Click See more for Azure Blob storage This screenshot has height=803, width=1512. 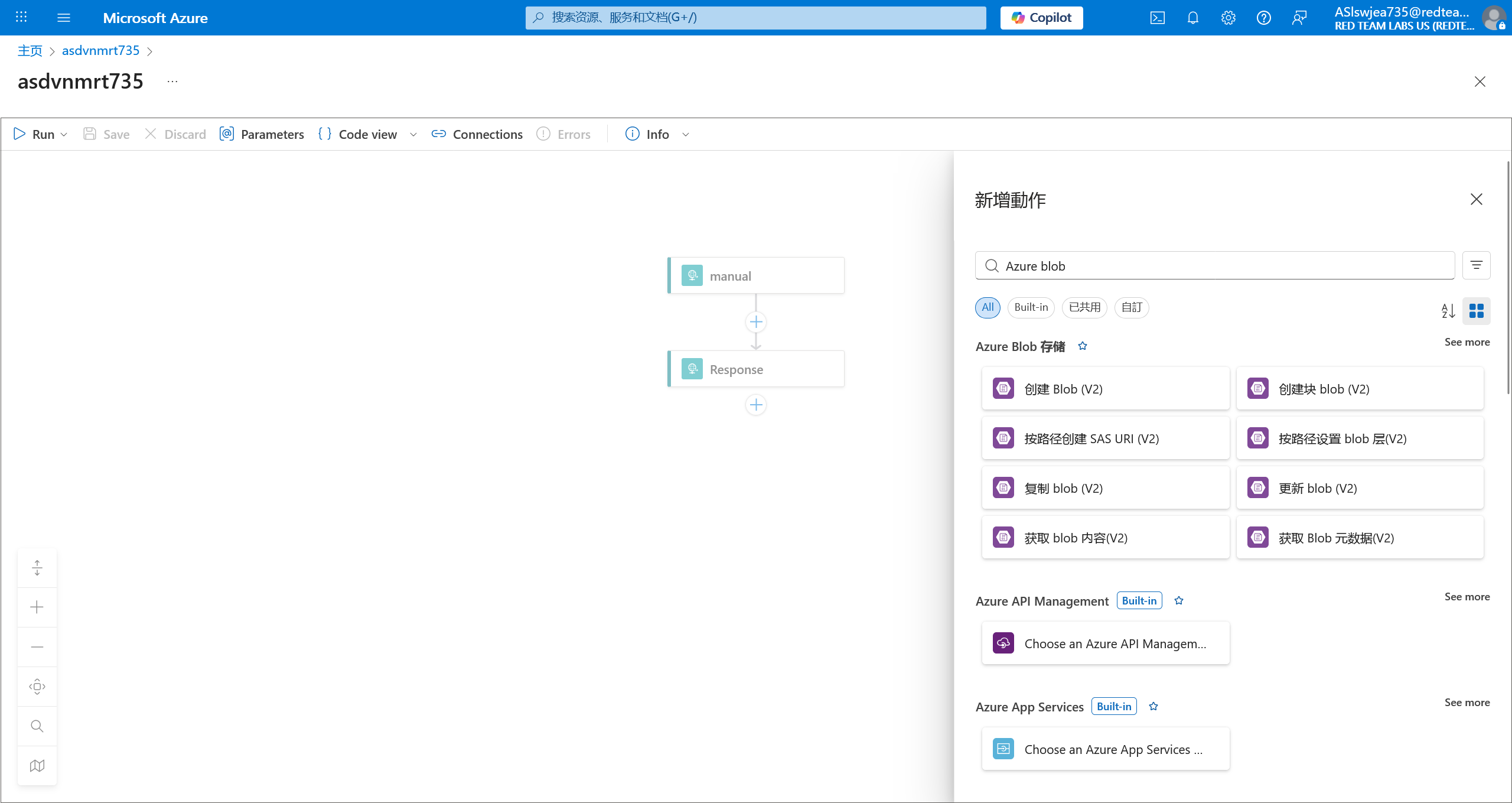1467,342
